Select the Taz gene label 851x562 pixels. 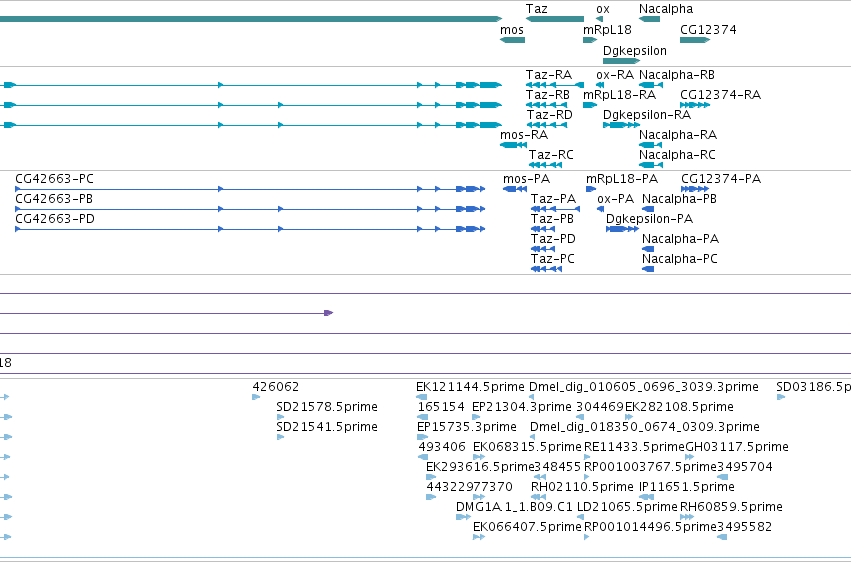pyautogui.click(x=536, y=9)
